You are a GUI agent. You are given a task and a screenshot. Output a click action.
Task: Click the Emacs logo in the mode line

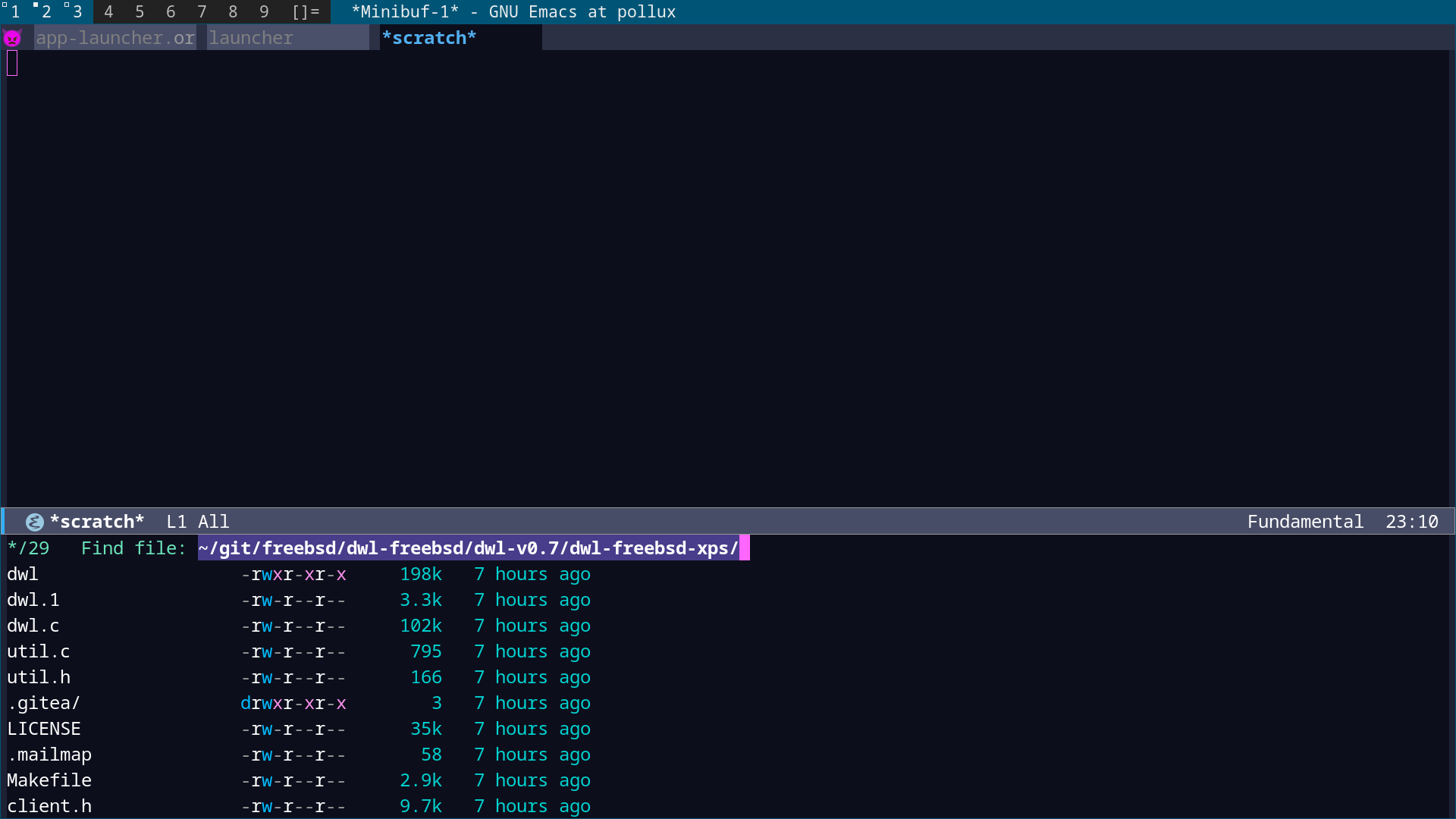point(34,521)
